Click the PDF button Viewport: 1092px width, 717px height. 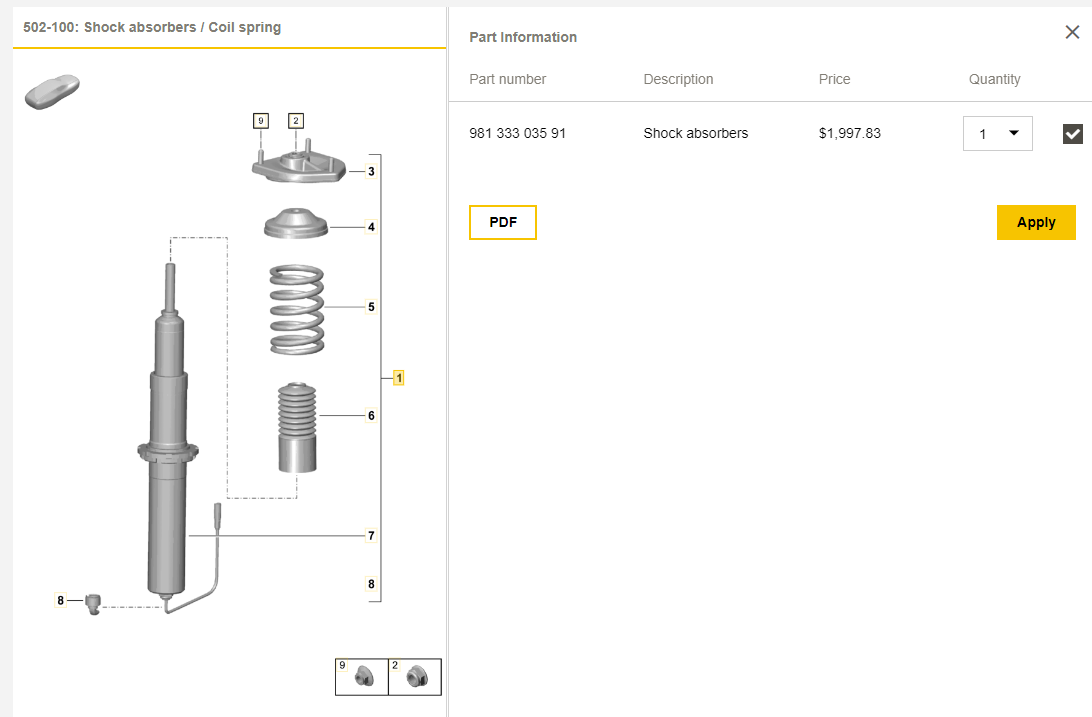(x=503, y=223)
